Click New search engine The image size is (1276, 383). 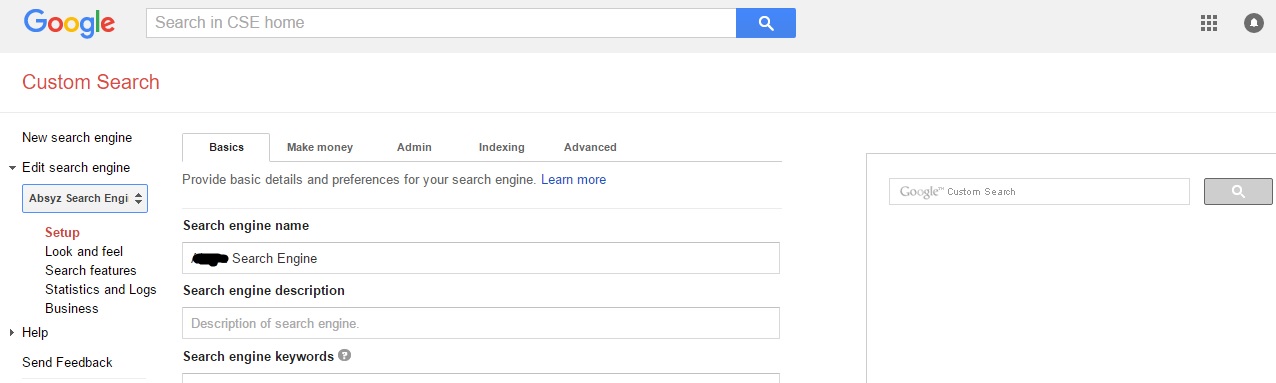tap(77, 138)
